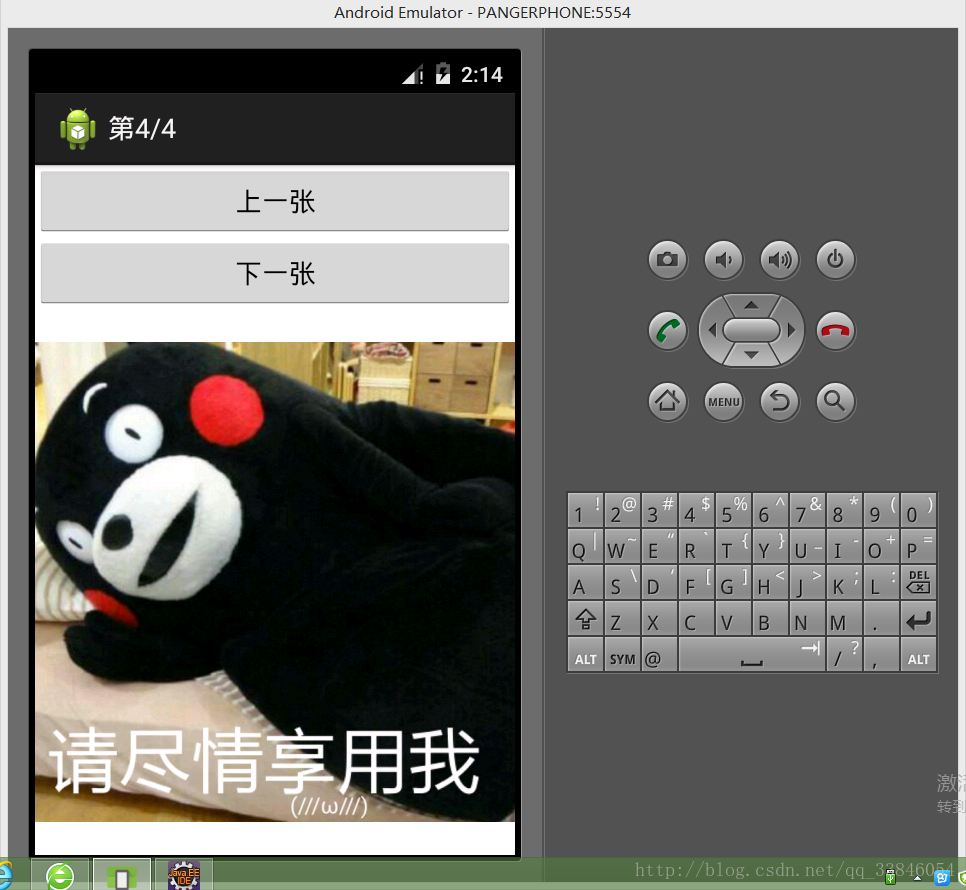Raise volume with the volume up button
The width and height of the screenshot is (966, 890).
779,259
